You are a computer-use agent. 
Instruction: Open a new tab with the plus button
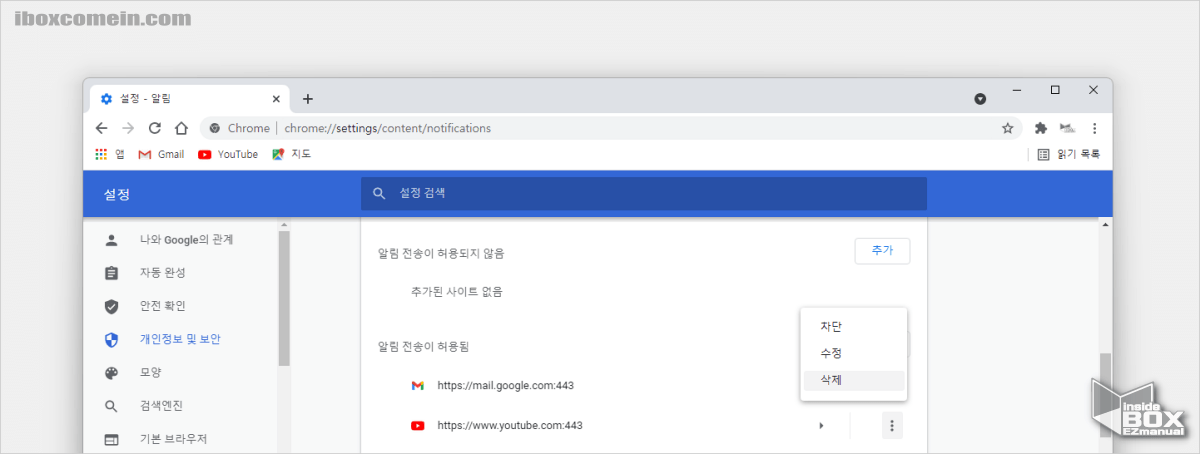point(308,98)
